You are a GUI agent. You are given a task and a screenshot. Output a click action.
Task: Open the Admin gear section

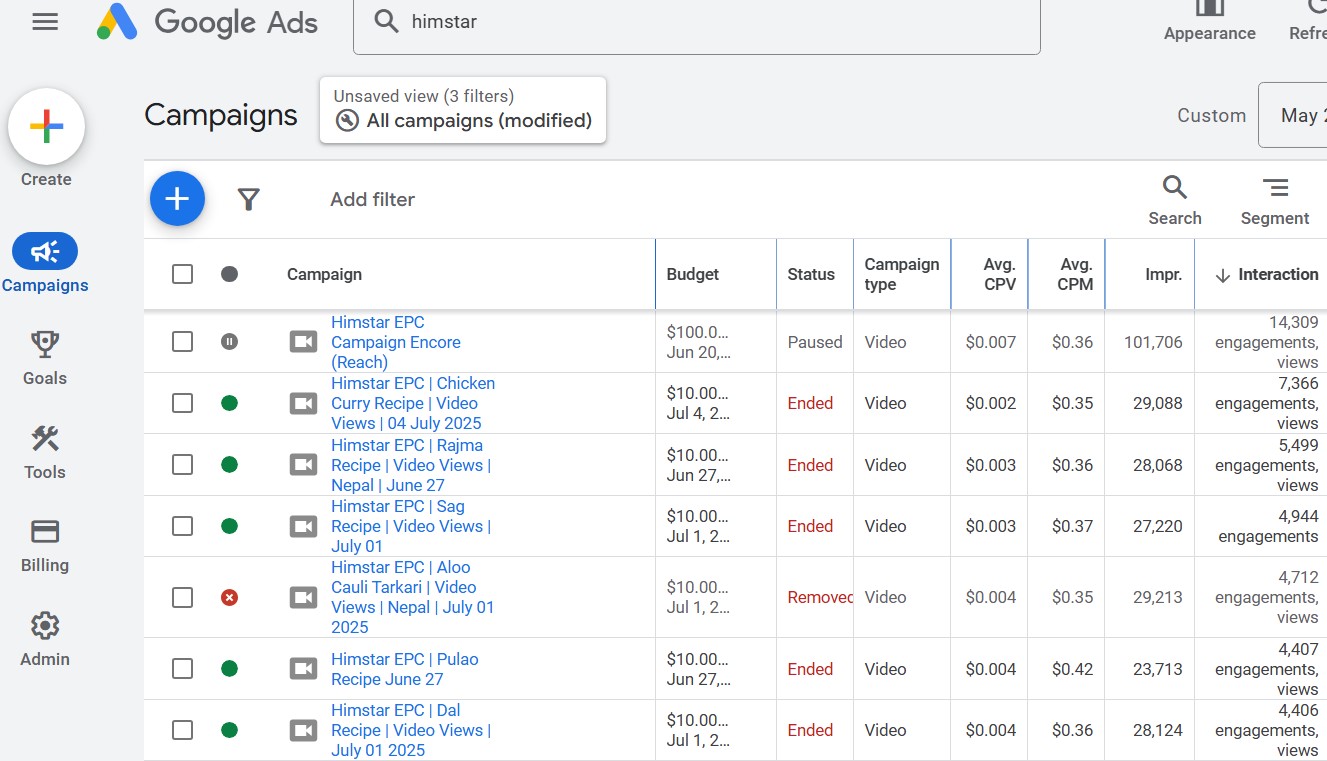45,639
